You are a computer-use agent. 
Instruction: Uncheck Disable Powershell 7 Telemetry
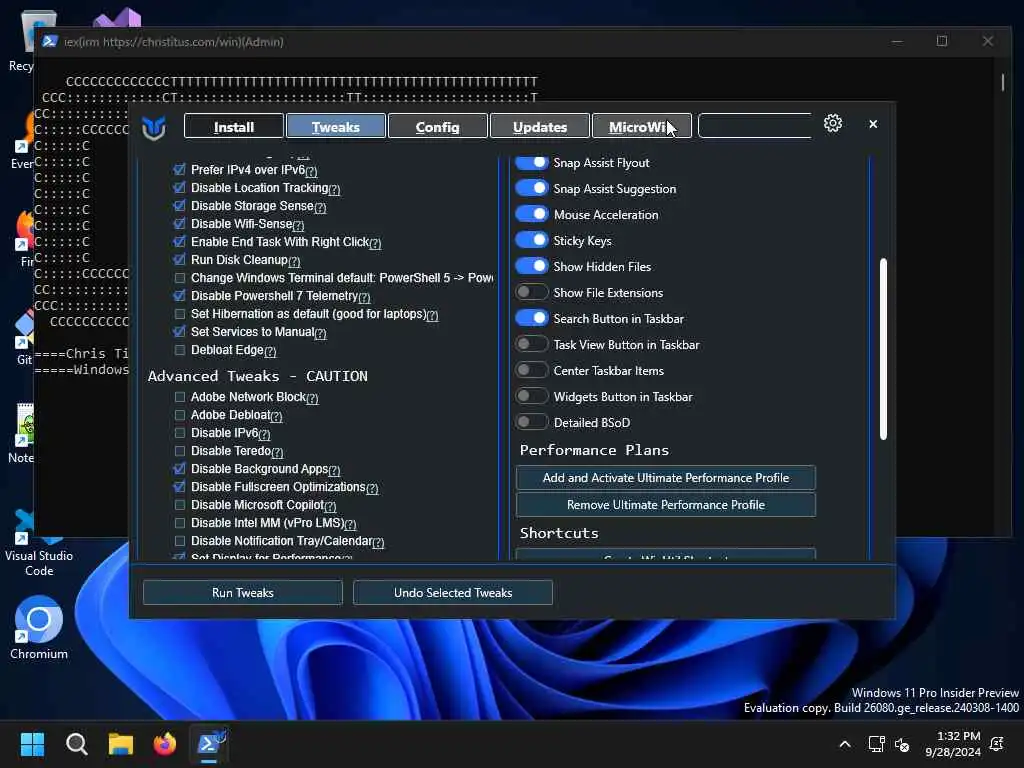(180, 296)
